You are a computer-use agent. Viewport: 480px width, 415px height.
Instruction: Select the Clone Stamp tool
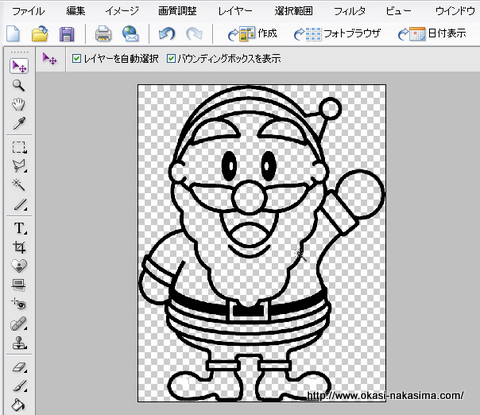tap(19, 342)
